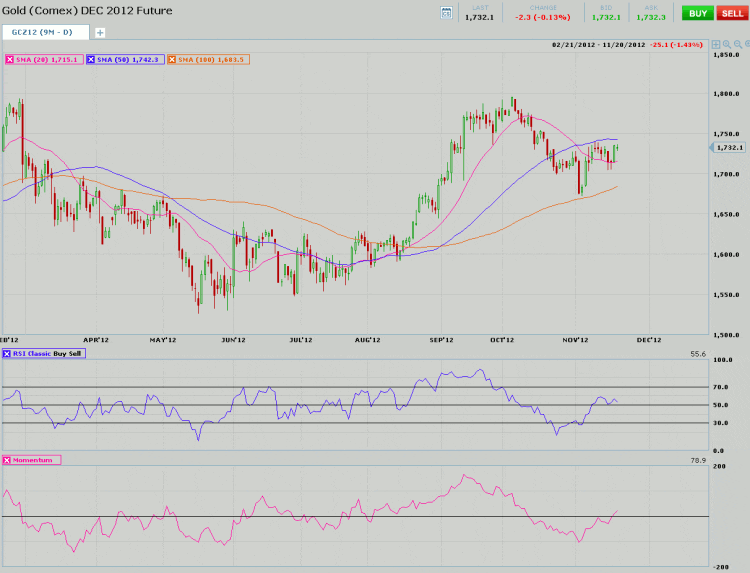Select the GCZ12 (9M - D) tab
The image size is (750, 573).
(x=45, y=32)
